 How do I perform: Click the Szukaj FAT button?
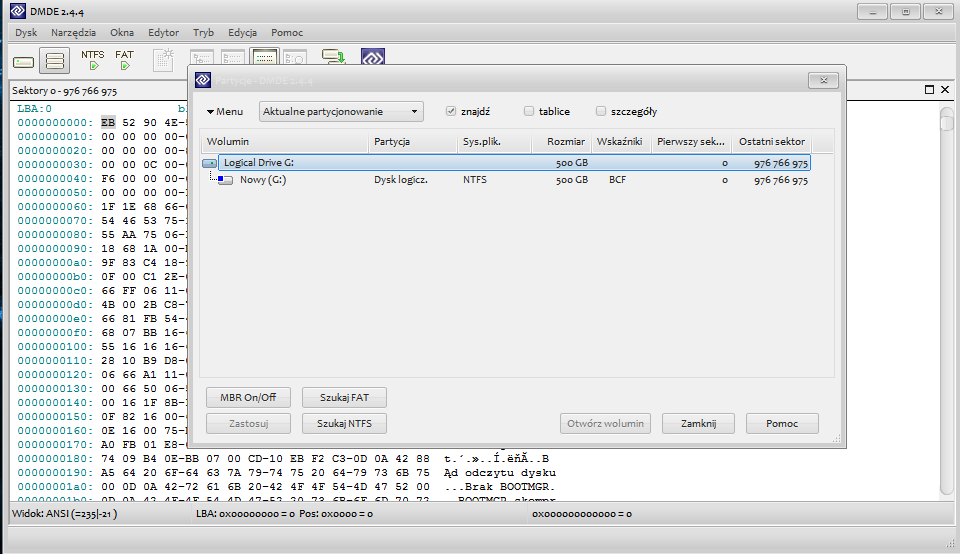click(x=344, y=397)
